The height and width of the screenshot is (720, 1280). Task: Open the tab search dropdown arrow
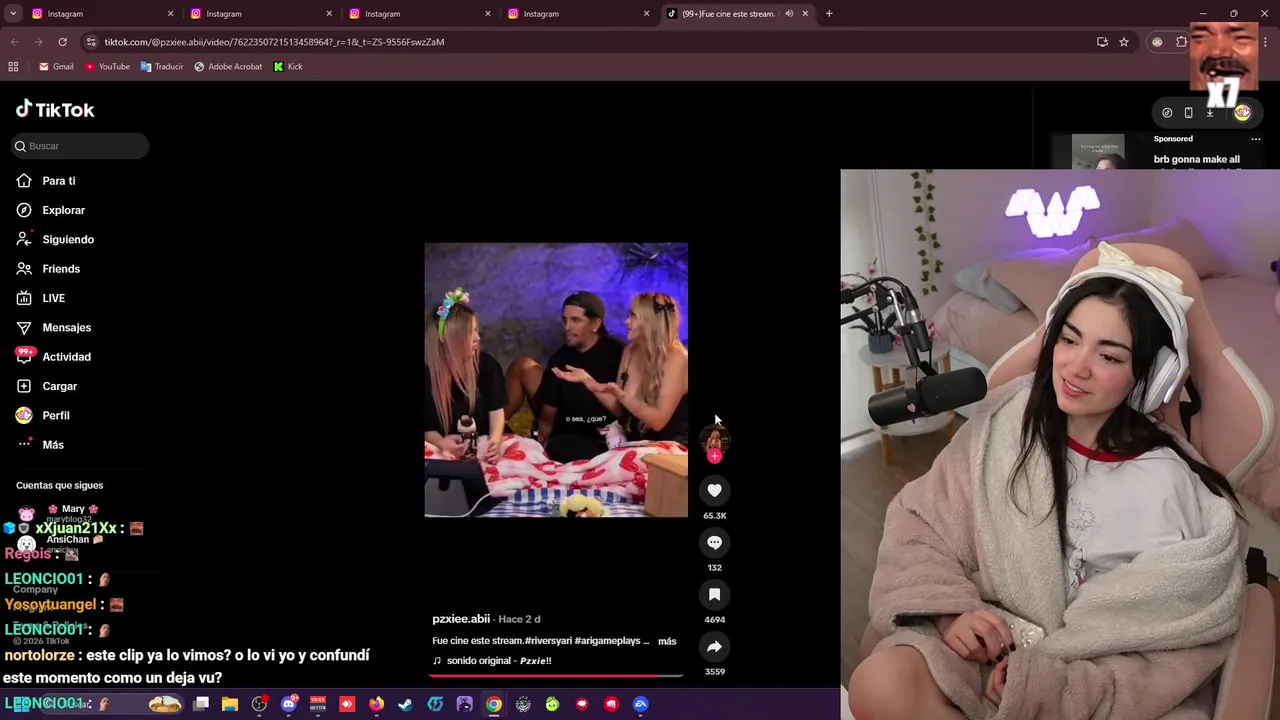pos(13,14)
